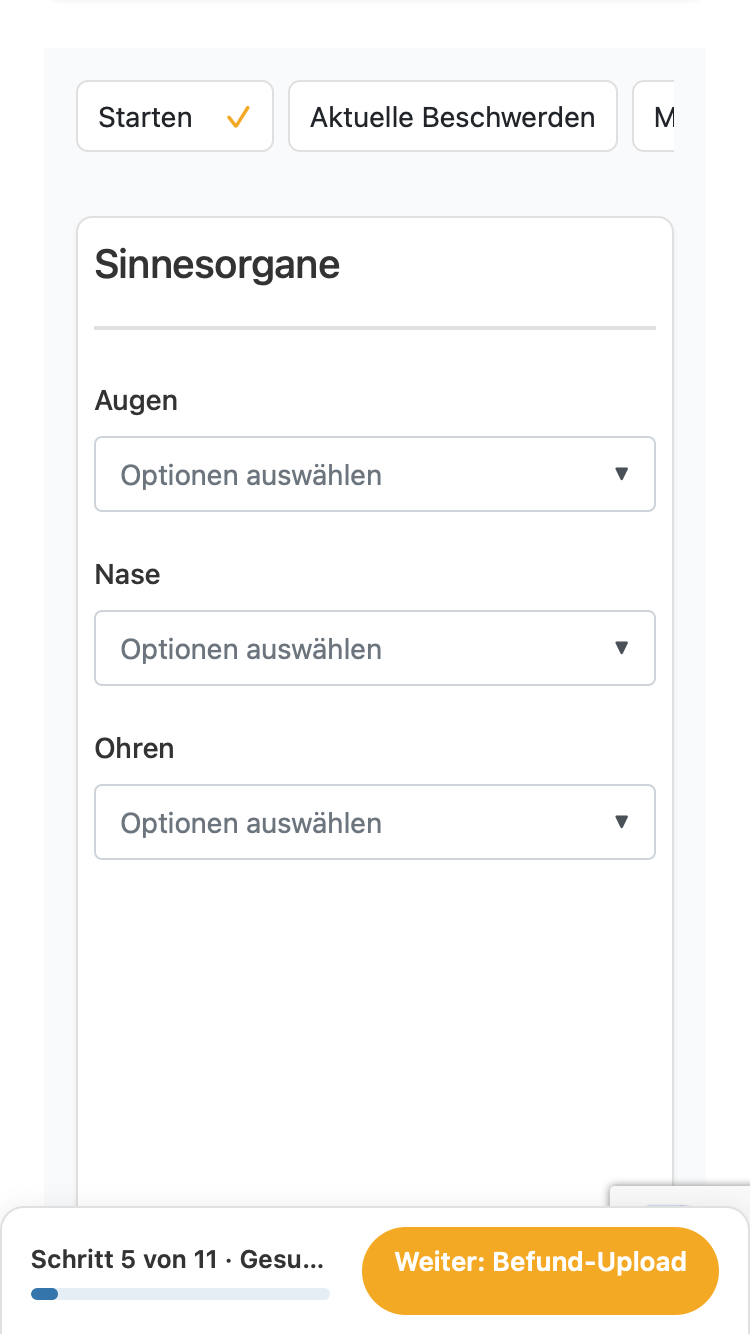Click the orange checkmark on Starten
Viewport: 750px width, 1334px height.
pyautogui.click(x=237, y=117)
